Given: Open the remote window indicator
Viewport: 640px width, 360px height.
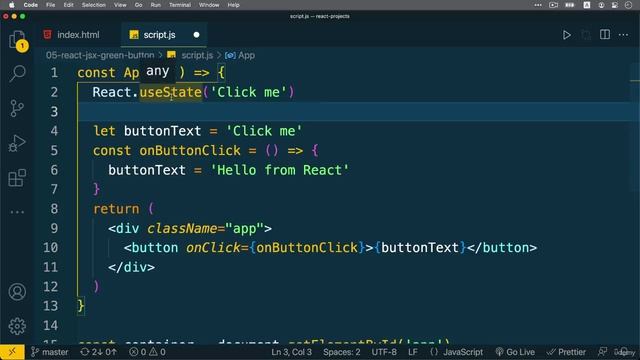Looking at the screenshot, I should coord(12,352).
